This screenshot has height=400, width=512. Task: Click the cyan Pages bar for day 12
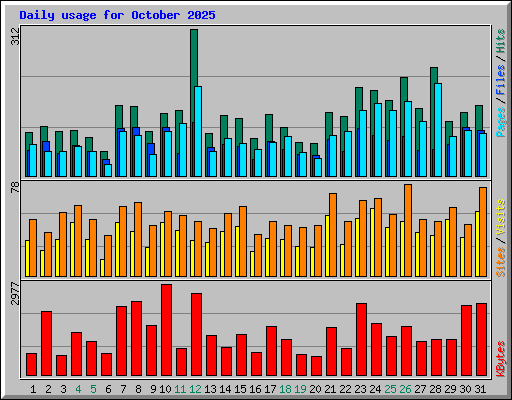coord(198,131)
